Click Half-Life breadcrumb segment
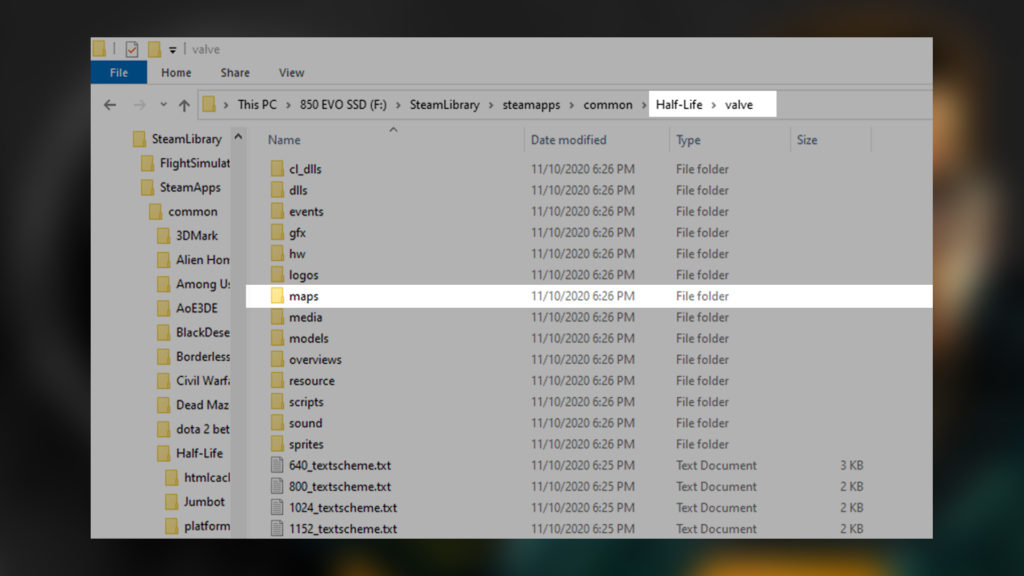 pyautogui.click(x=679, y=104)
